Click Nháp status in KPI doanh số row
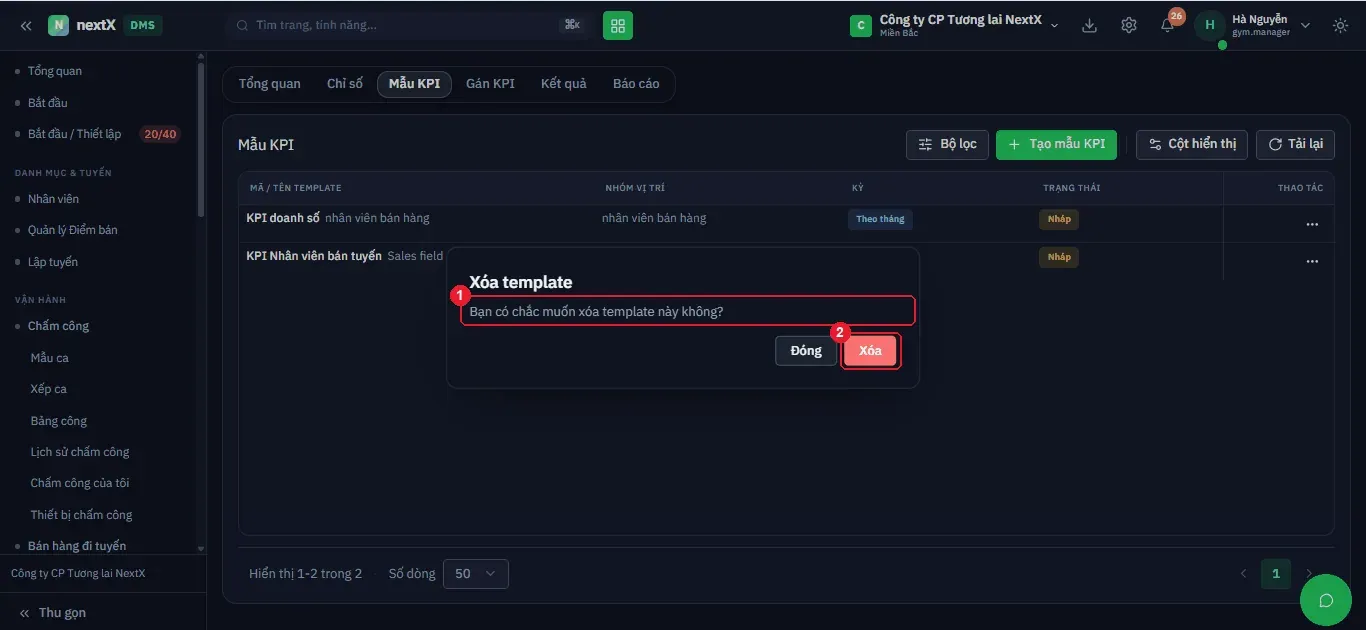Image resolution: width=1366 pixels, height=630 pixels. click(x=1059, y=219)
